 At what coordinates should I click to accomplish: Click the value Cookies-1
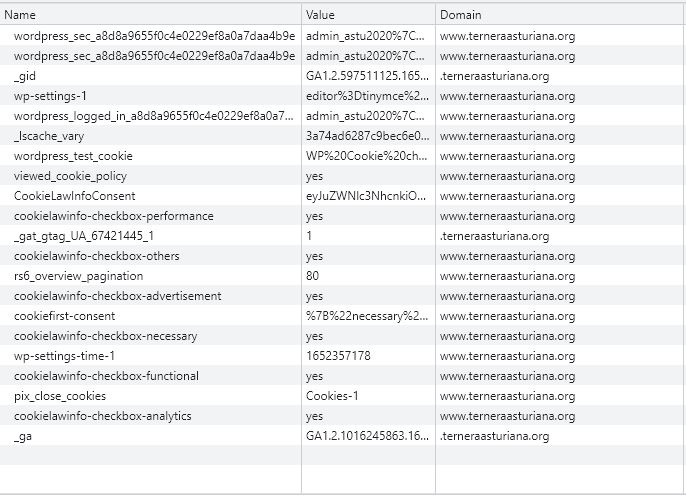(x=332, y=396)
